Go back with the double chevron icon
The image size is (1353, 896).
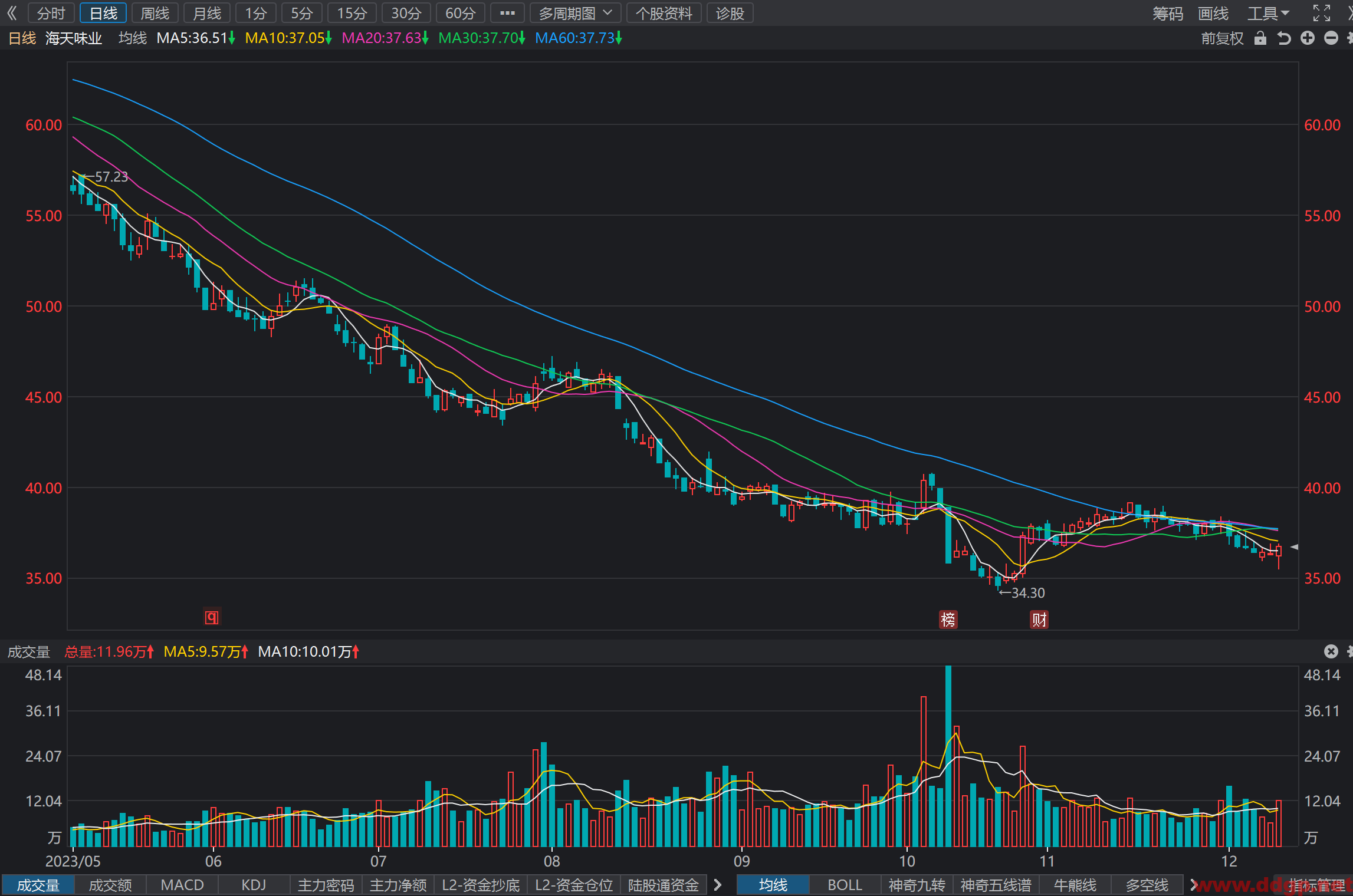point(12,13)
